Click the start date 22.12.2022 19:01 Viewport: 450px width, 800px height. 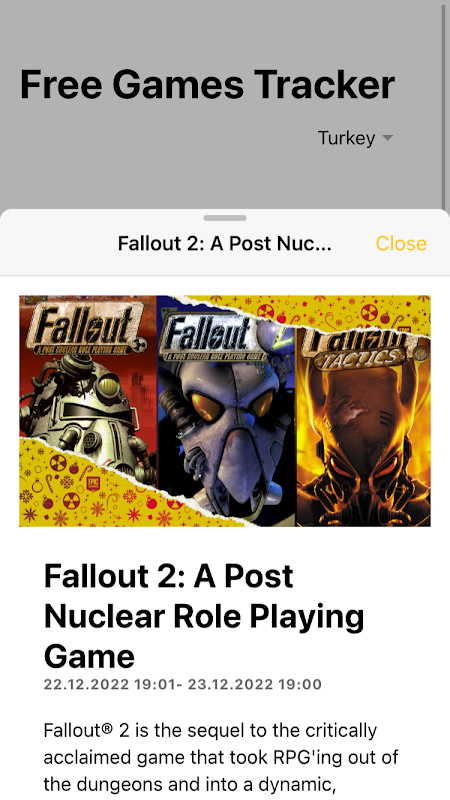(109, 684)
